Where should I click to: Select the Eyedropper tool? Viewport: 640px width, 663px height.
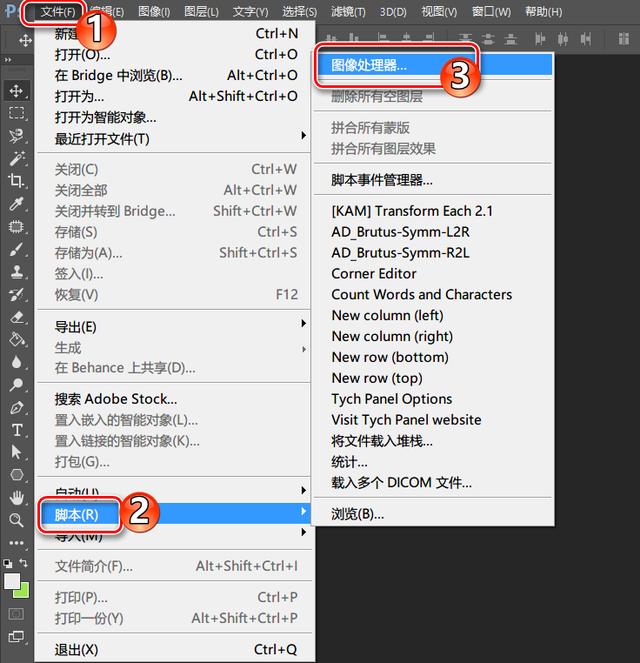pyautogui.click(x=16, y=204)
